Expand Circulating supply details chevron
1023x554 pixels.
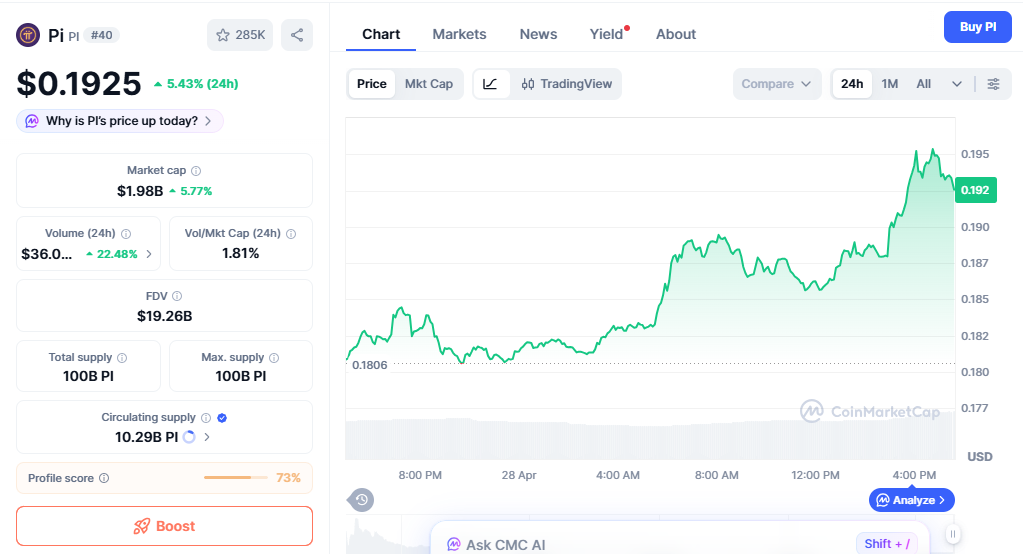[207, 437]
